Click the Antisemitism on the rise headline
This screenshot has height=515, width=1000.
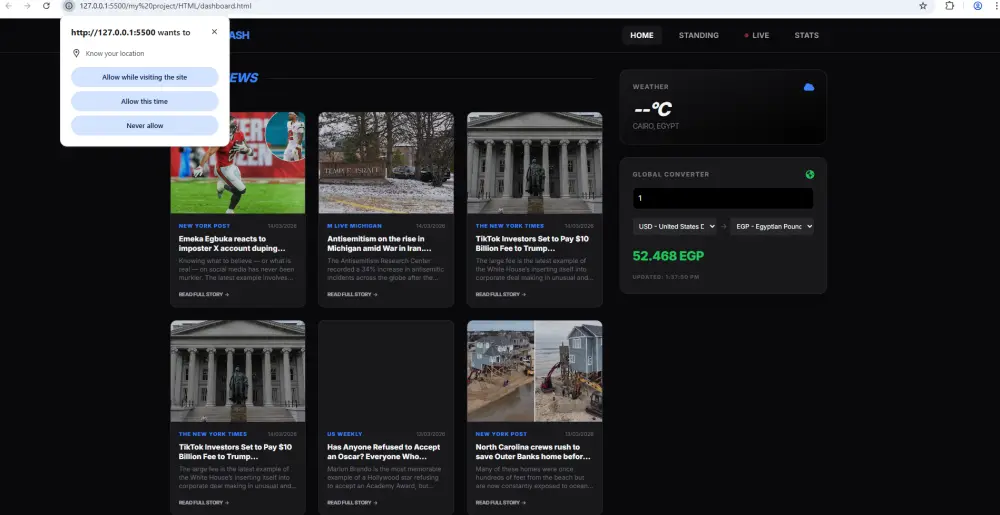[379, 243]
